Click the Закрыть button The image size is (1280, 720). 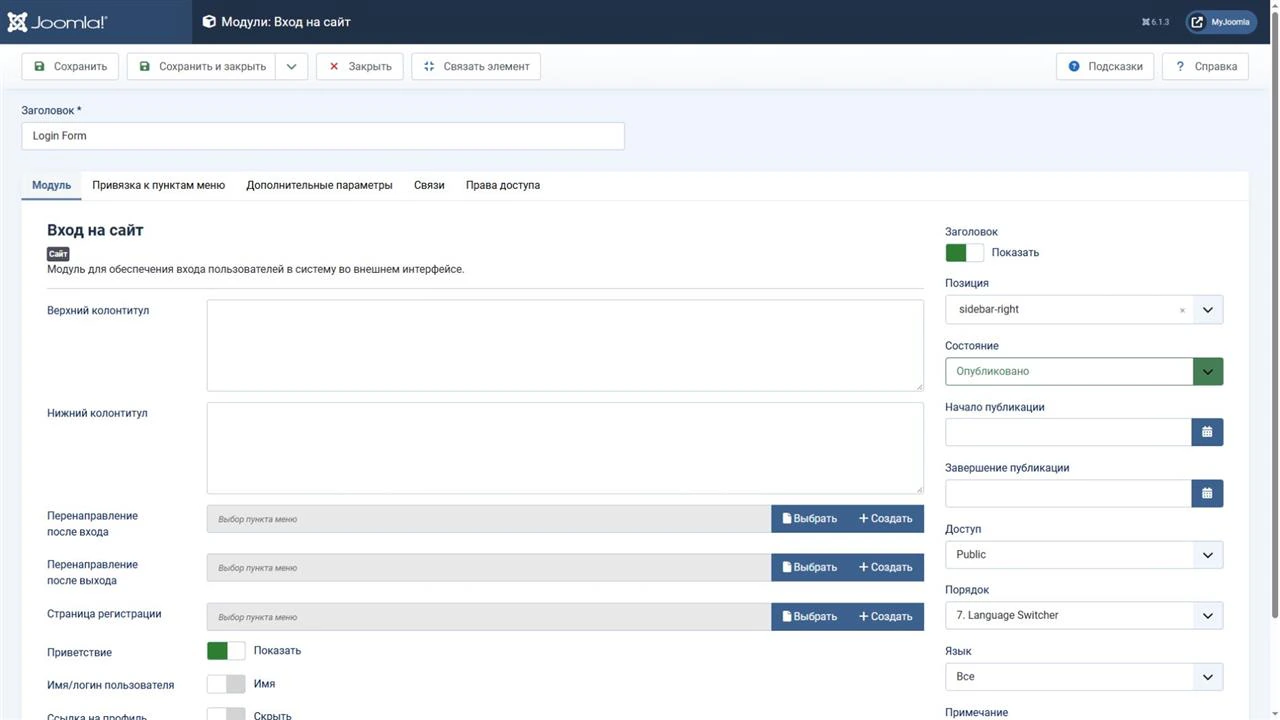pos(360,67)
